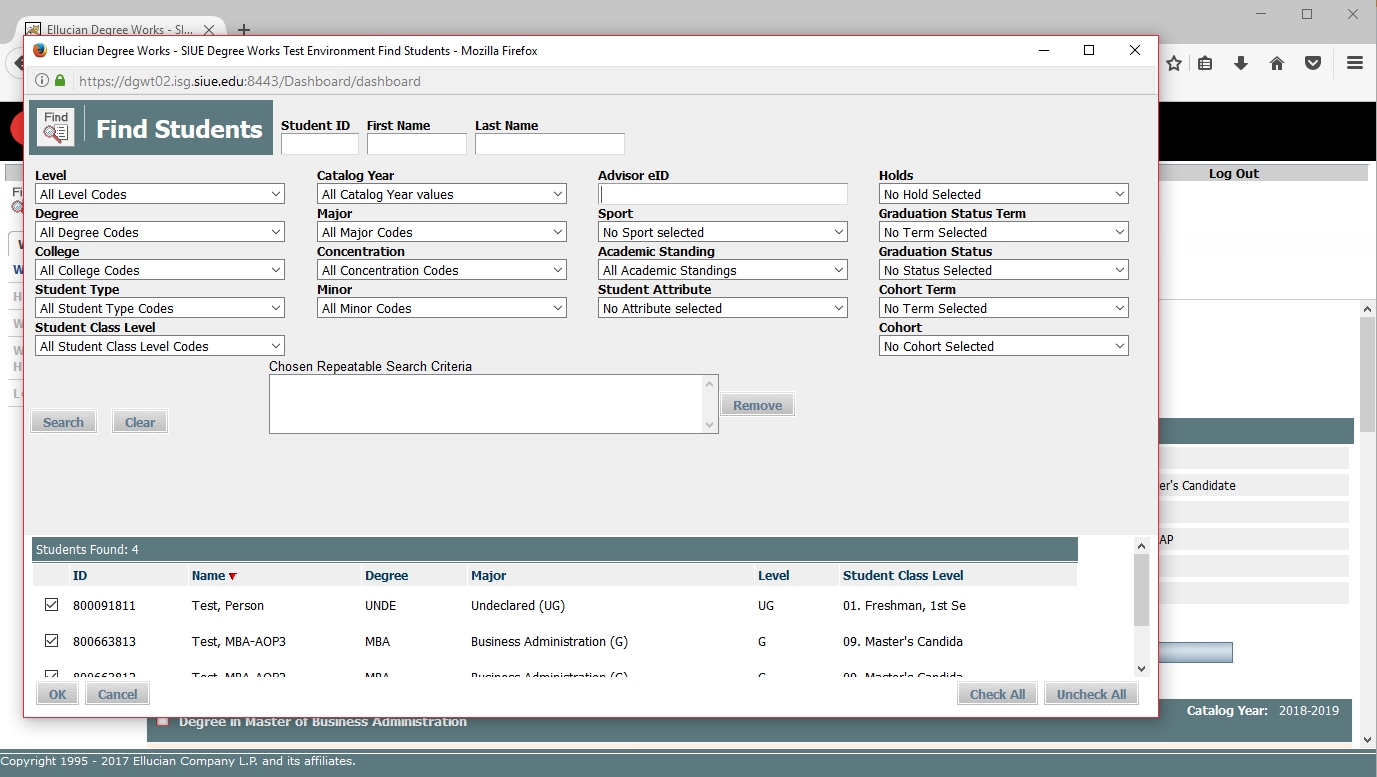Click the Pocket icon in the toolbar

[1313, 63]
